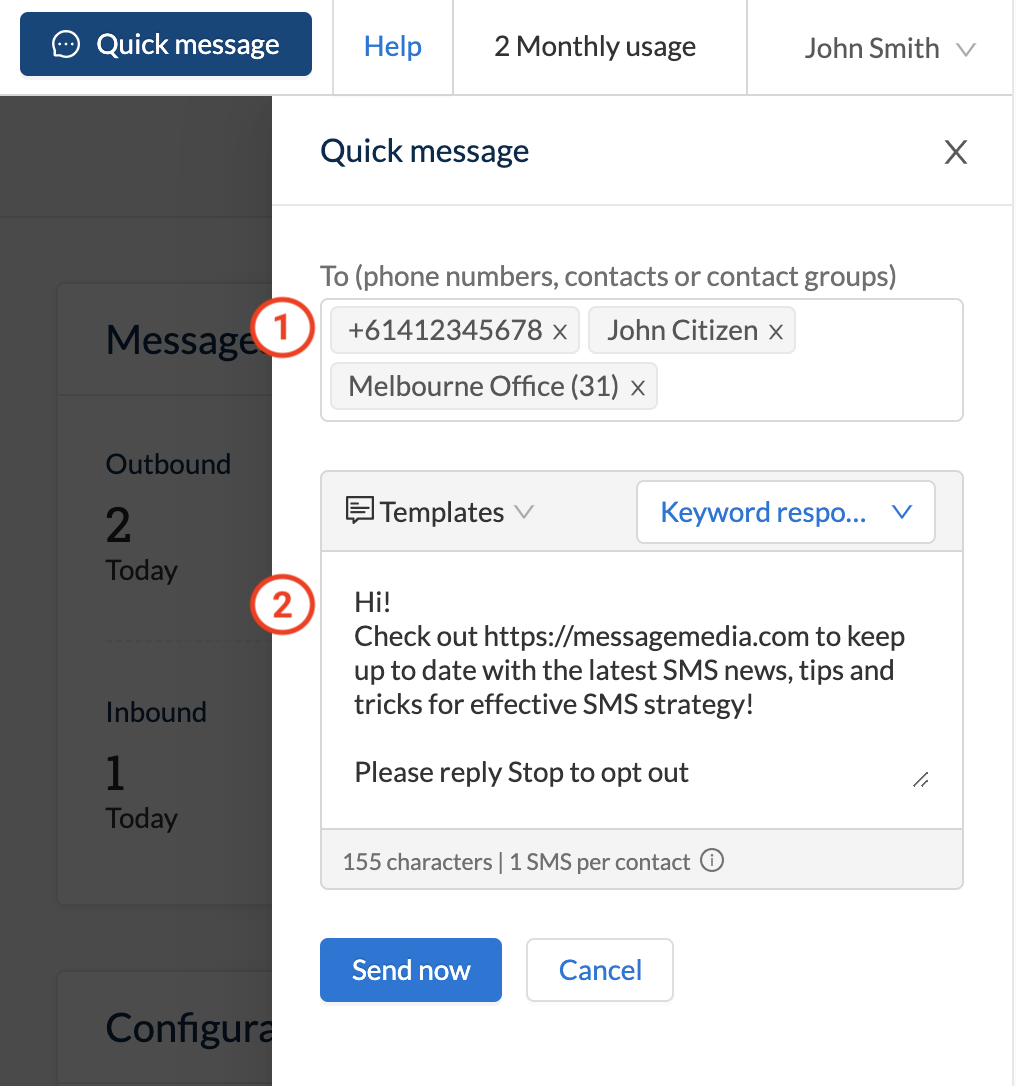The width and height of the screenshot is (1016, 1086).
Task: Click the number 2 annotation badge
Action: click(x=283, y=605)
